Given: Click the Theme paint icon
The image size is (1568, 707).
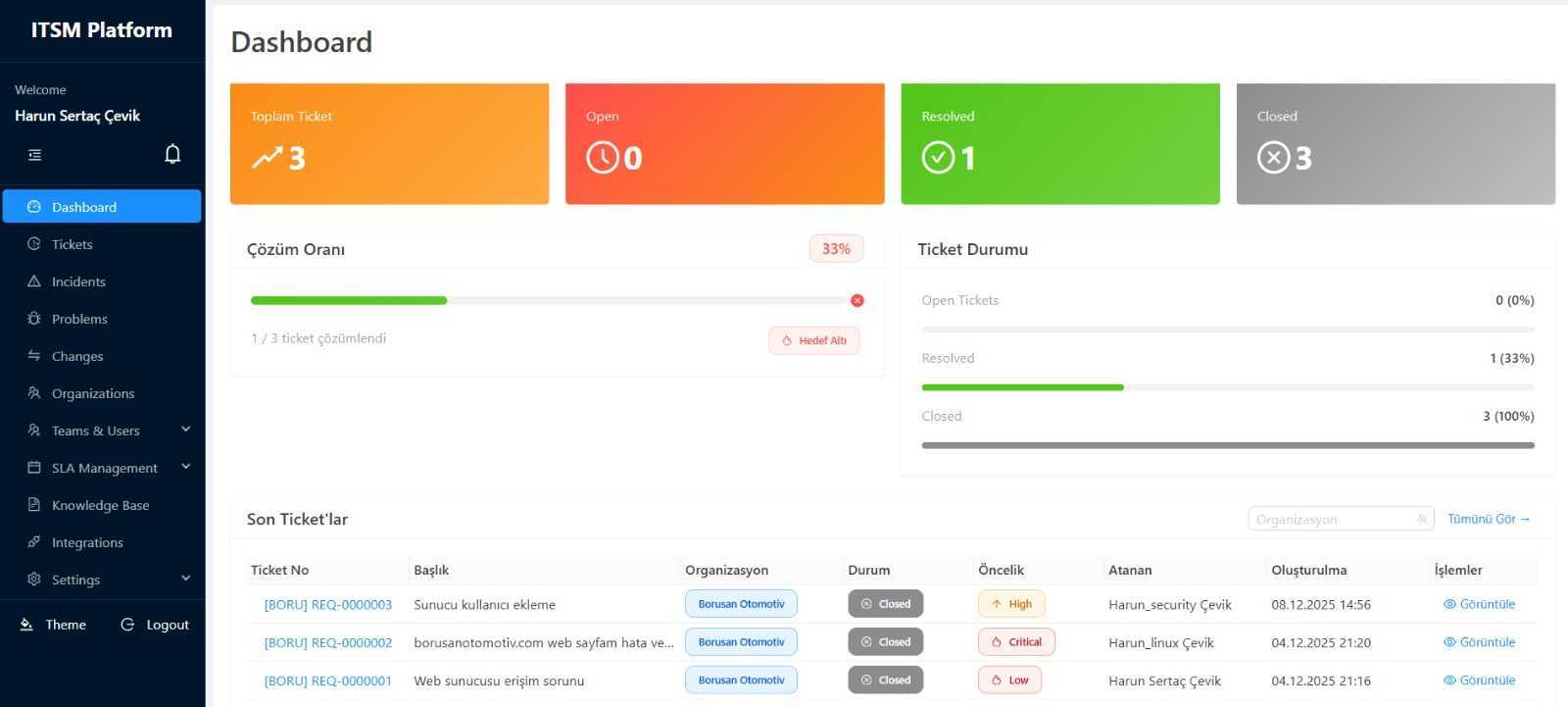Looking at the screenshot, I should click(26, 625).
